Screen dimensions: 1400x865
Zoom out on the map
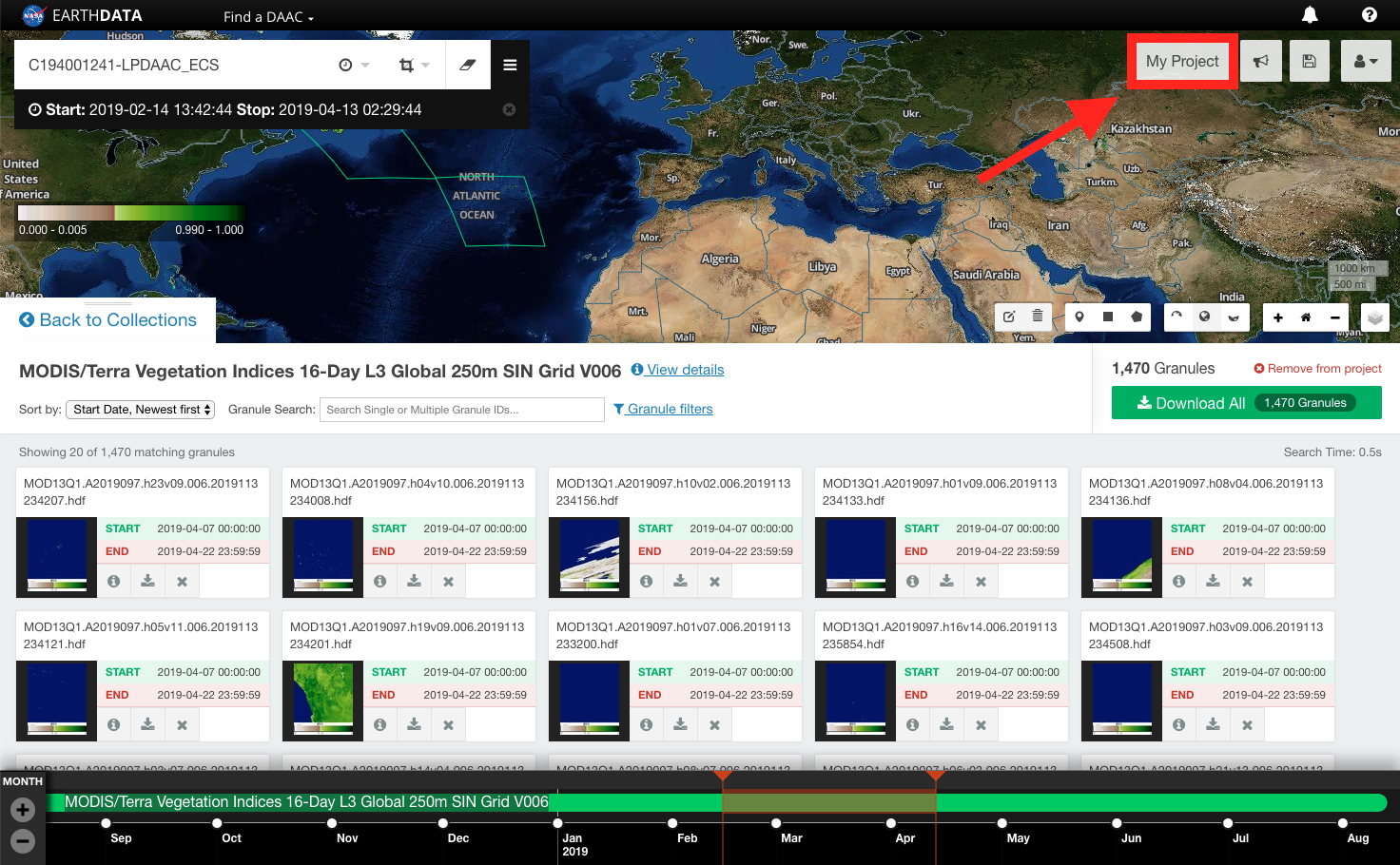(1334, 317)
